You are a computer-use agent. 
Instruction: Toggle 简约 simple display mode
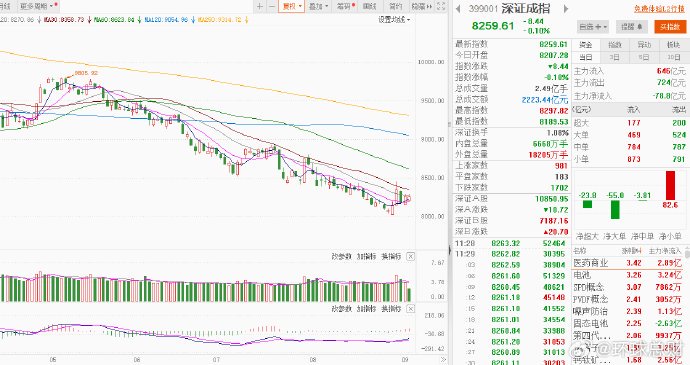(x=396, y=6)
